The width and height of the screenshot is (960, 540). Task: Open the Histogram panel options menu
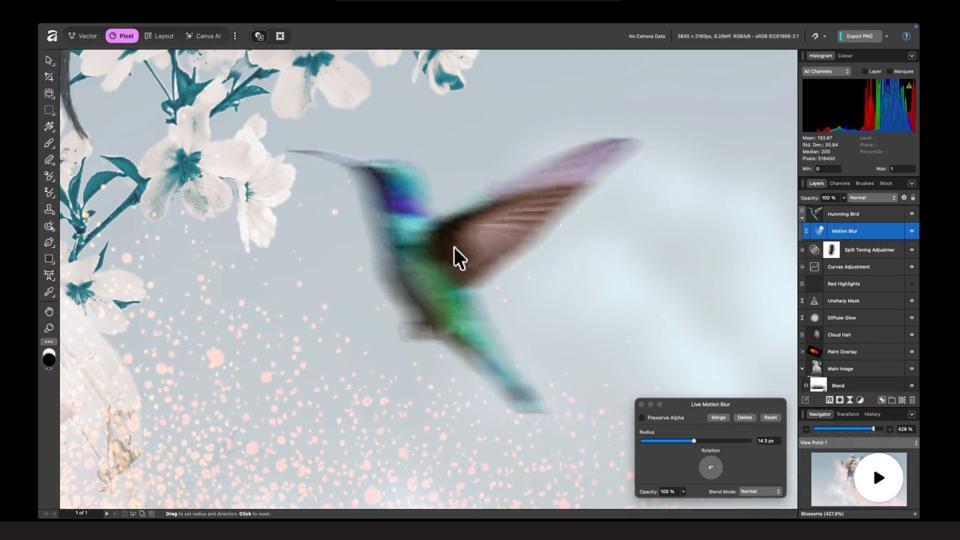click(x=912, y=56)
